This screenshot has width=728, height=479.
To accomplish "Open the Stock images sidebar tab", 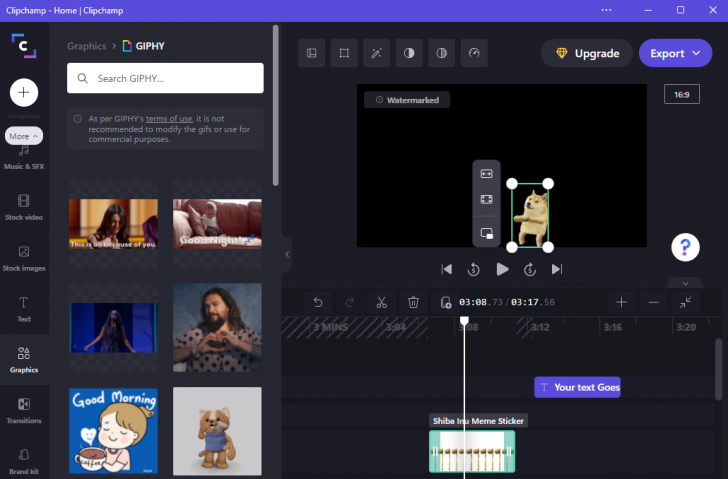I will tap(24, 258).
